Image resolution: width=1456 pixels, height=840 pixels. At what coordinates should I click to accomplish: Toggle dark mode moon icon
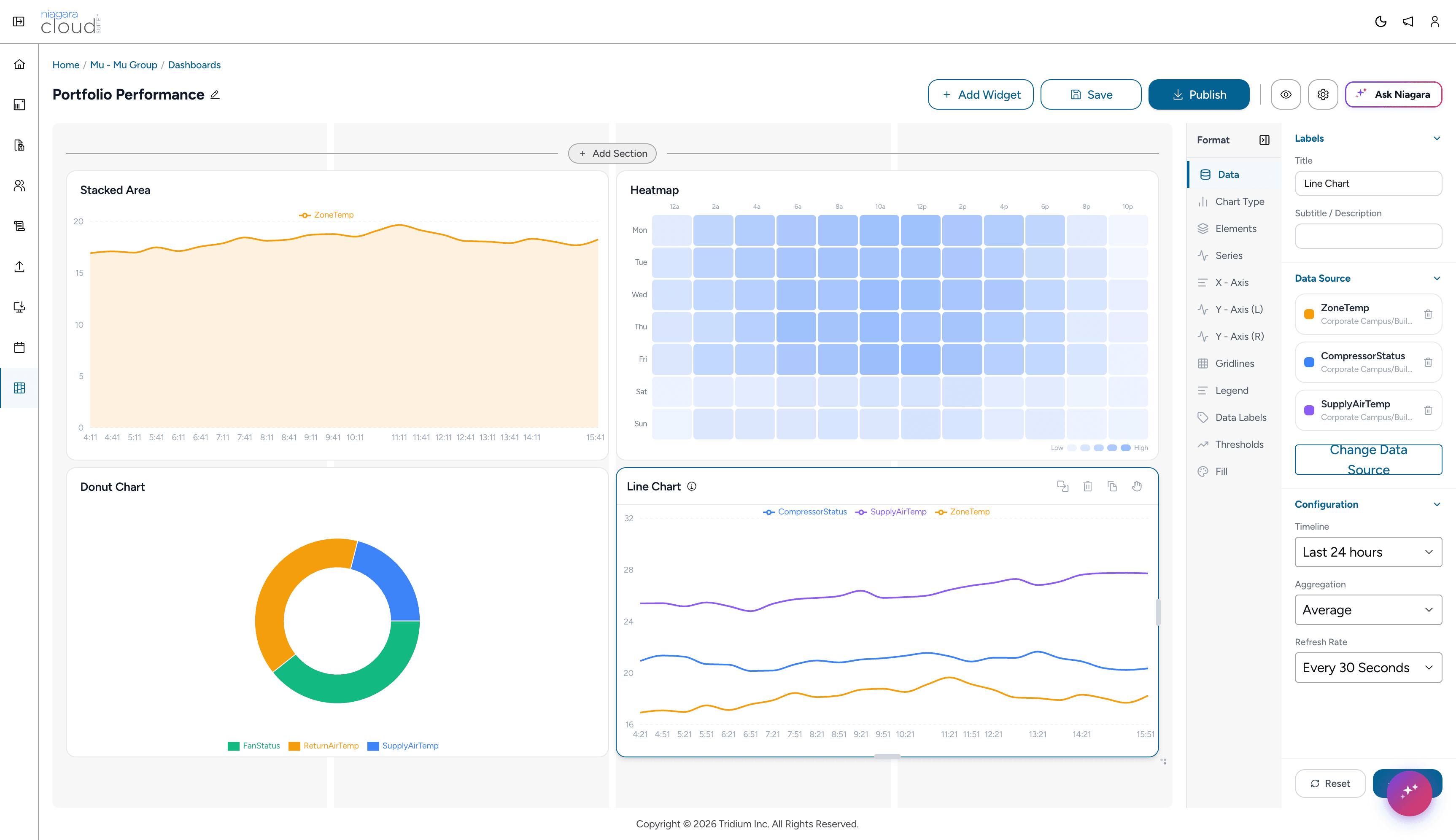point(1381,22)
